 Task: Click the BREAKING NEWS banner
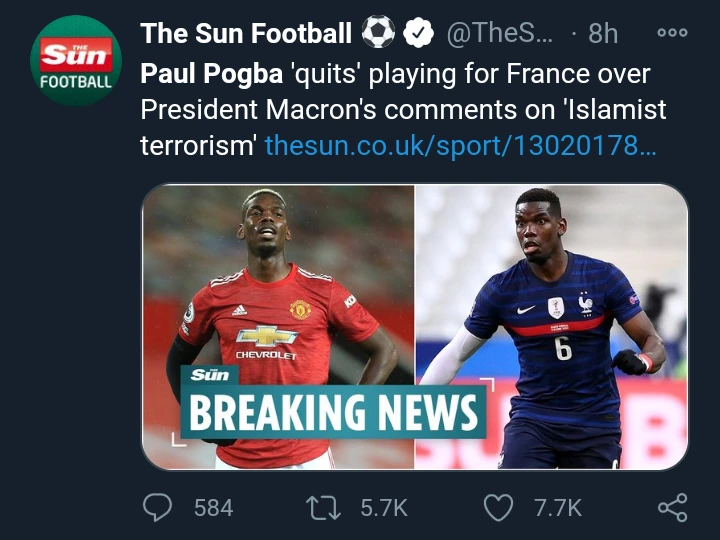click(334, 412)
